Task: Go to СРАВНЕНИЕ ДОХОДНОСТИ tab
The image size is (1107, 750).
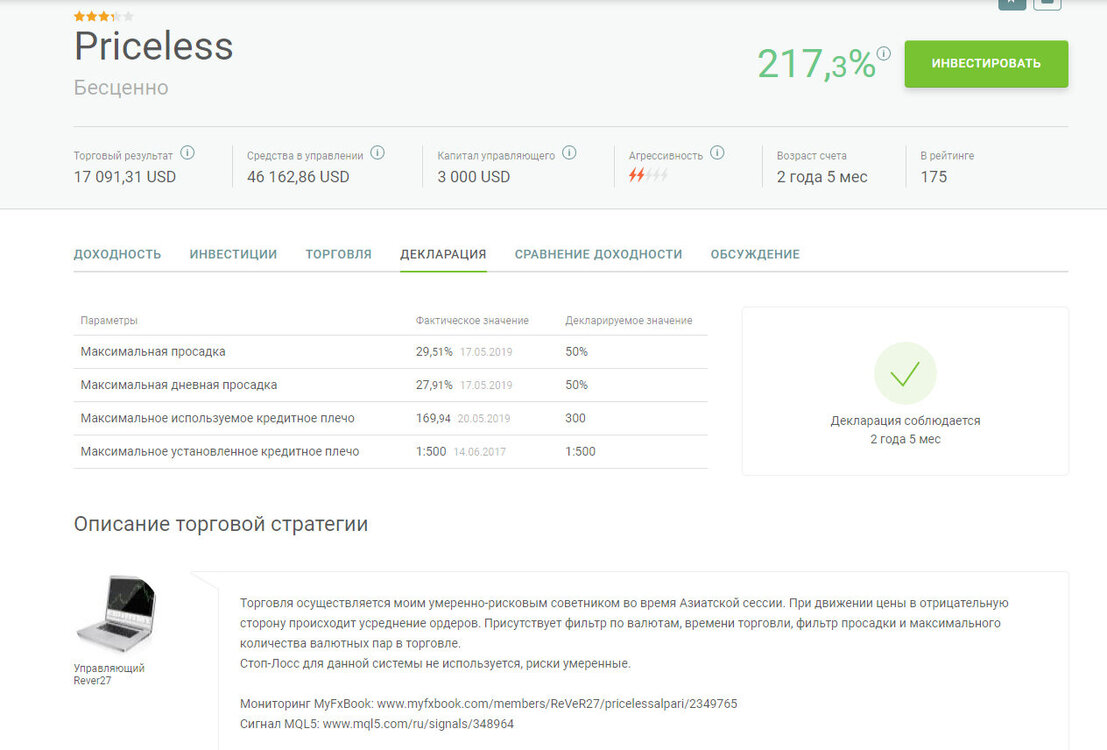Action: (x=598, y=254)
